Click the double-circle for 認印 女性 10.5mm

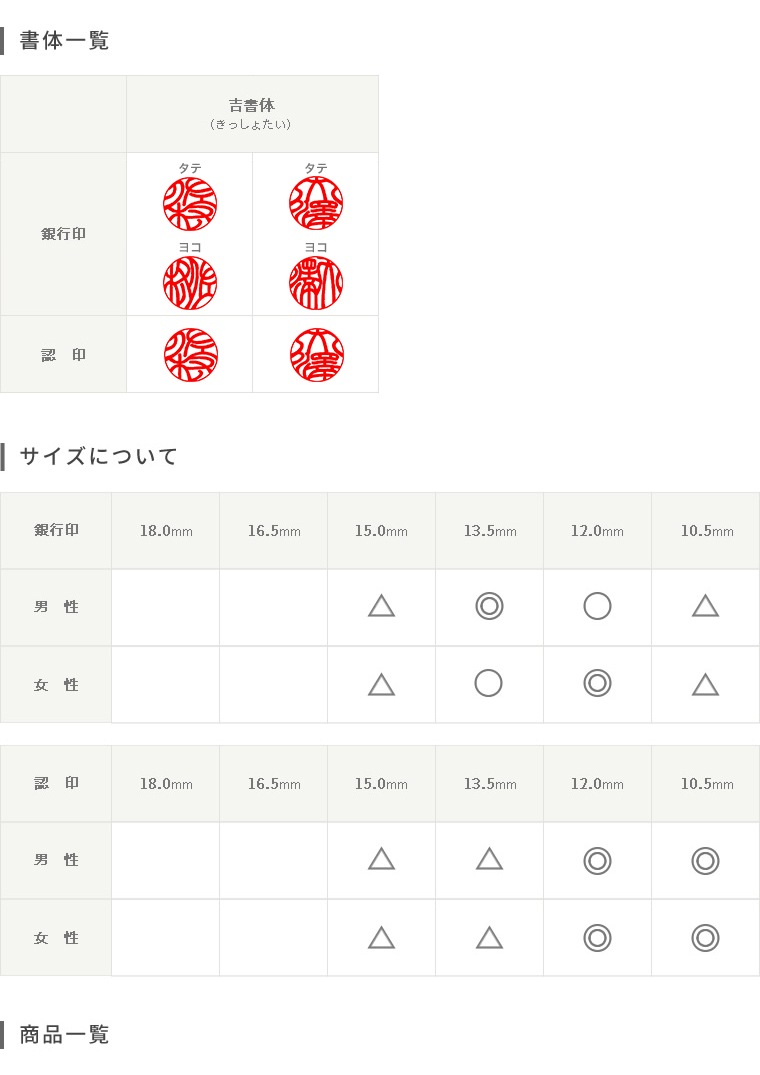tap(705, 938)
